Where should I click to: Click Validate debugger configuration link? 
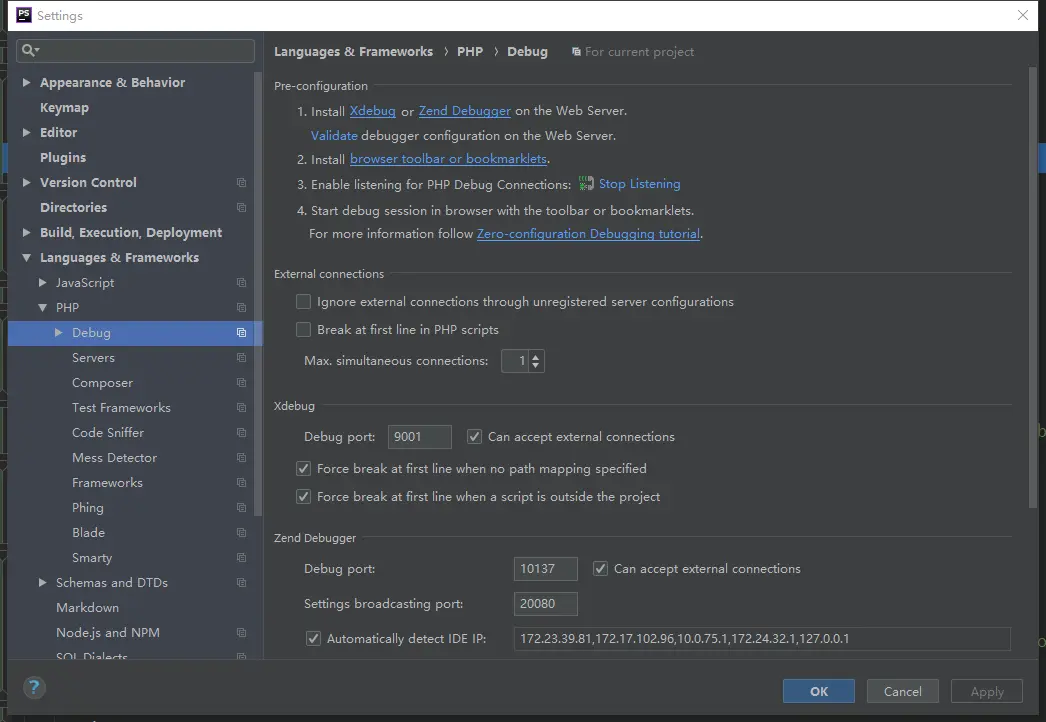[334, 135]
